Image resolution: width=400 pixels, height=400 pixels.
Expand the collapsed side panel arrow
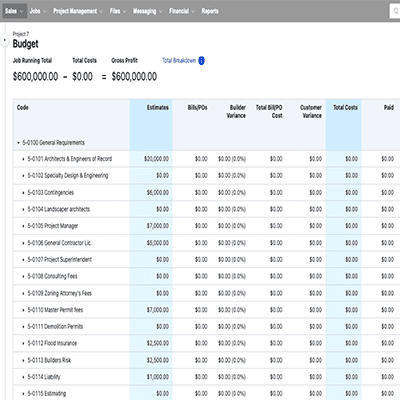point(4,40)
